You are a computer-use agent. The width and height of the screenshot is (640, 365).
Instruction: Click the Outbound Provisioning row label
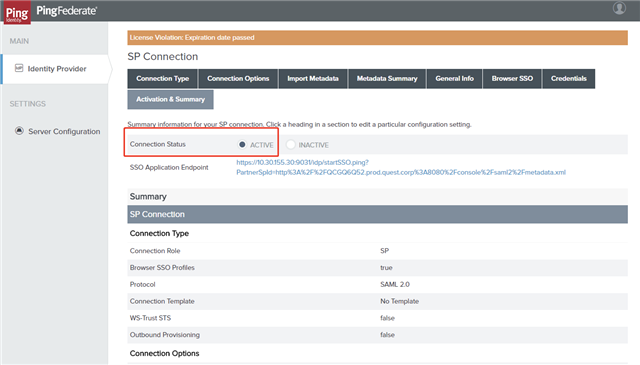[x=164, y=335]
